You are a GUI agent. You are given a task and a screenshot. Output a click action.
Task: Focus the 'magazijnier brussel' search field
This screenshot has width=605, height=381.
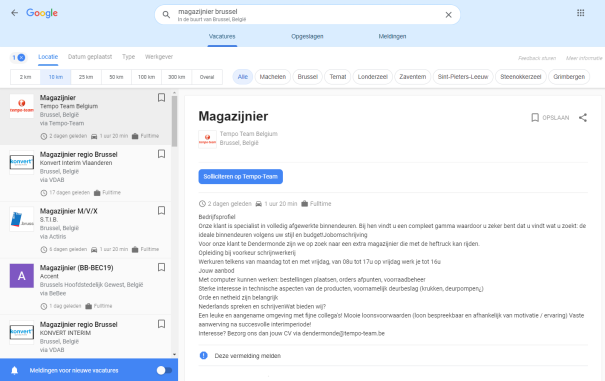[307, 15]
